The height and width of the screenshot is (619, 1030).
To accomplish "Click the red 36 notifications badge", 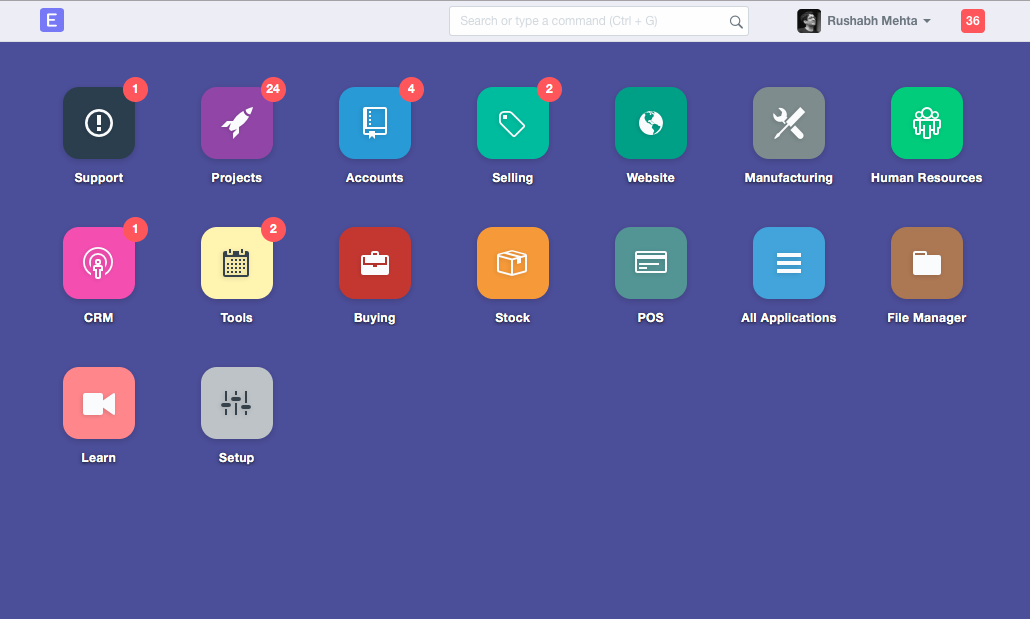I will click(x=972, y=21).
